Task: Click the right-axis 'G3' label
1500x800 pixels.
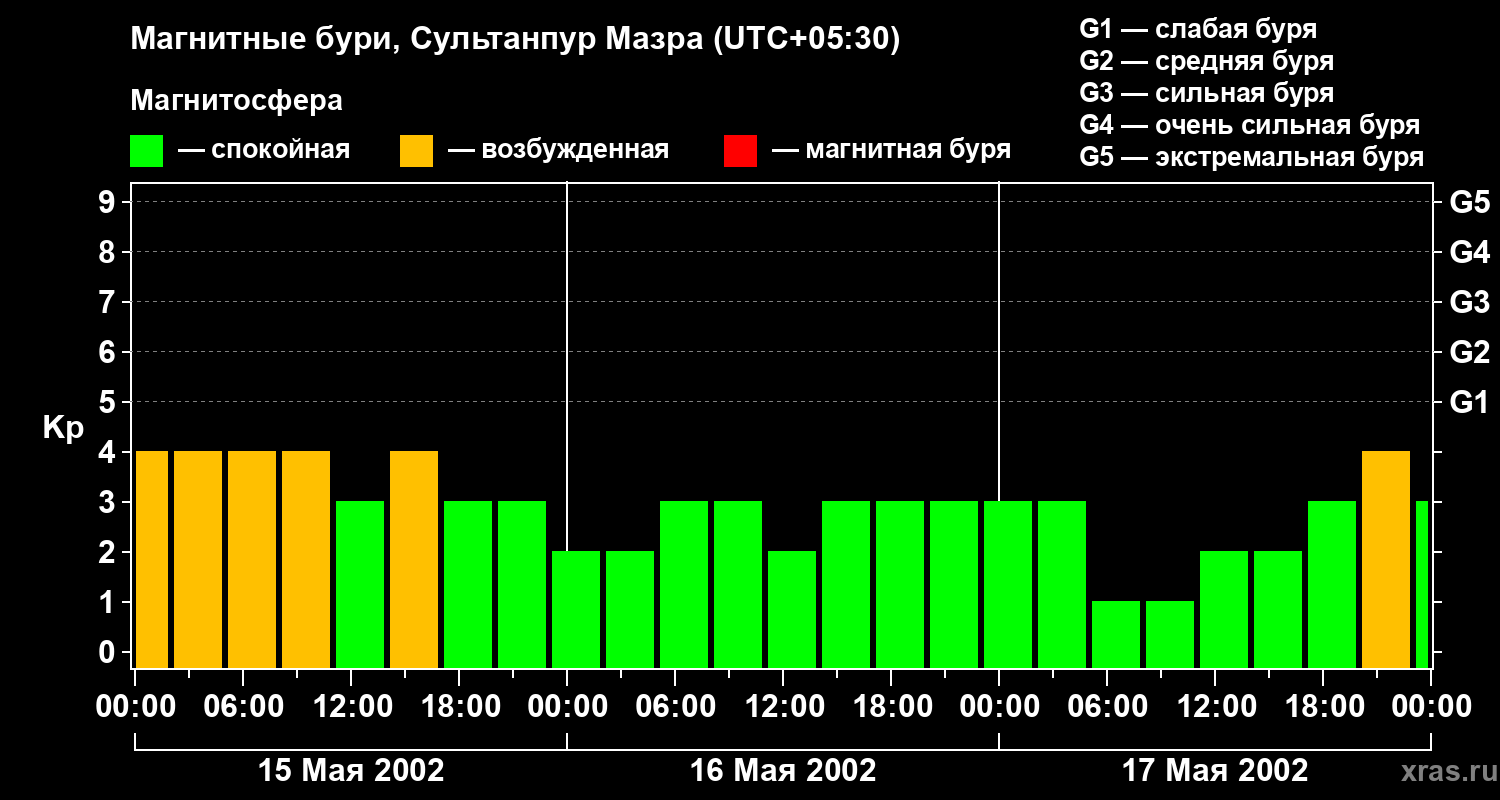Action: [x=1469, y=302]
